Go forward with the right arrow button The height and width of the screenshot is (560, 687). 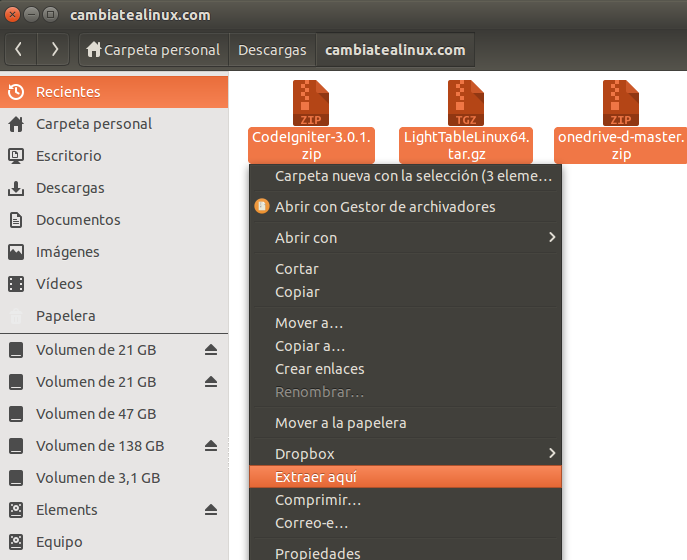pyautogui.click(x=53, y=50)
